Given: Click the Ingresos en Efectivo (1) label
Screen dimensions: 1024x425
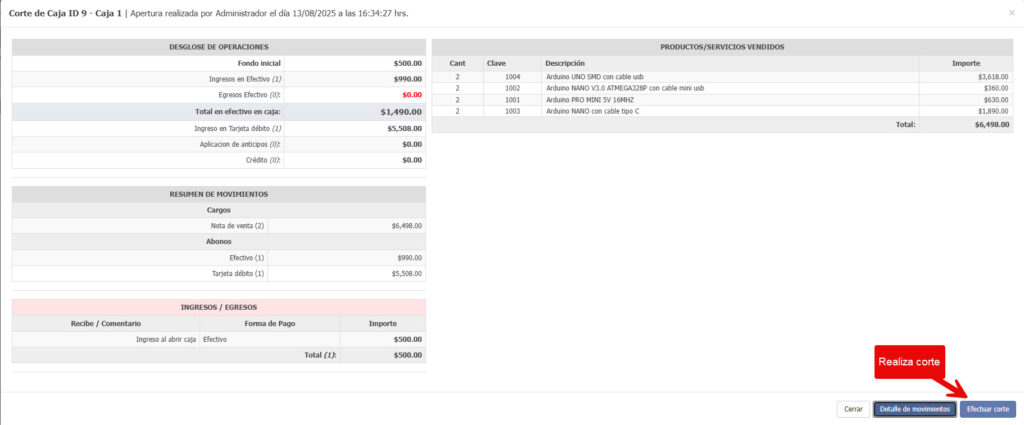Looking at the screenshot, I should pyautogui.click(x=237, y=78).
